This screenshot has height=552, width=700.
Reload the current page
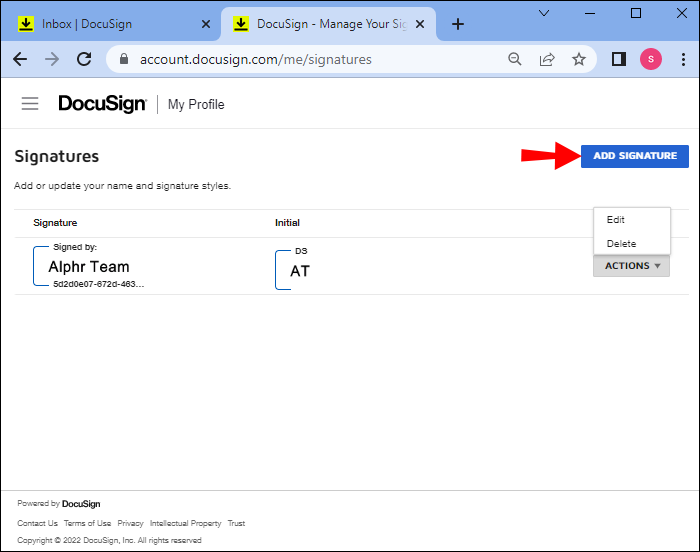[x=84, y=59]
